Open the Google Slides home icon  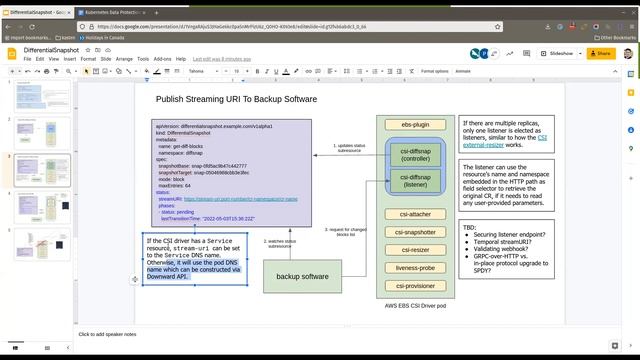(x=12, y=53)
